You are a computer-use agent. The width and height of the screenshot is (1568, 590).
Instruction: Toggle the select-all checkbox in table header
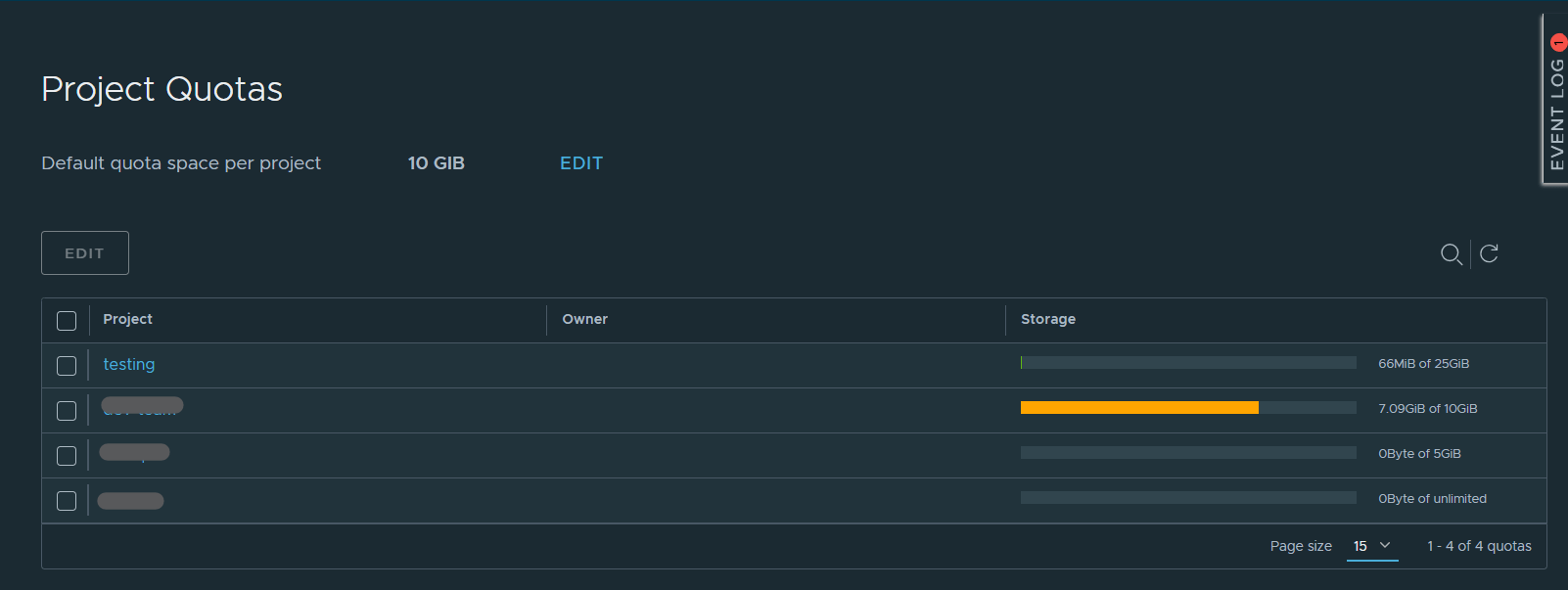67,321
